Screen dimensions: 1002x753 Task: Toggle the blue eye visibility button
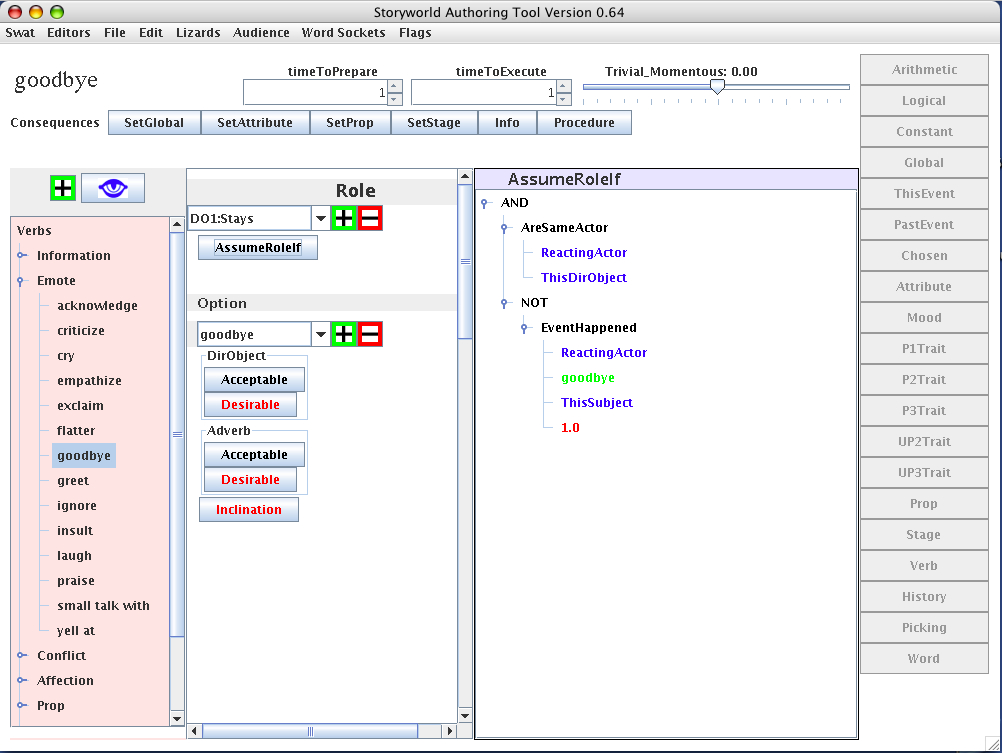point(112,187)
